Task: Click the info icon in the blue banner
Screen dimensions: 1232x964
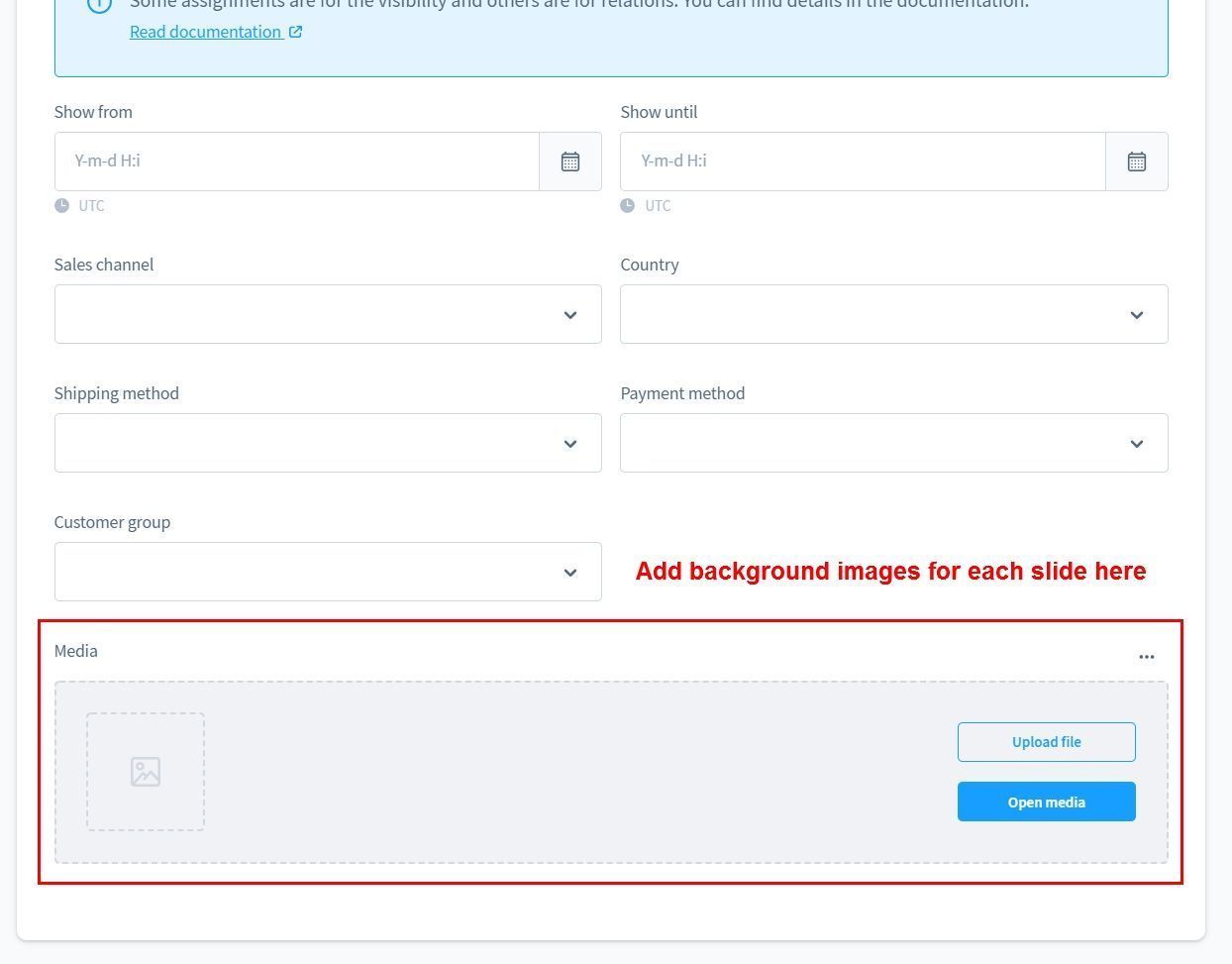Action: (x=99, y=4)
